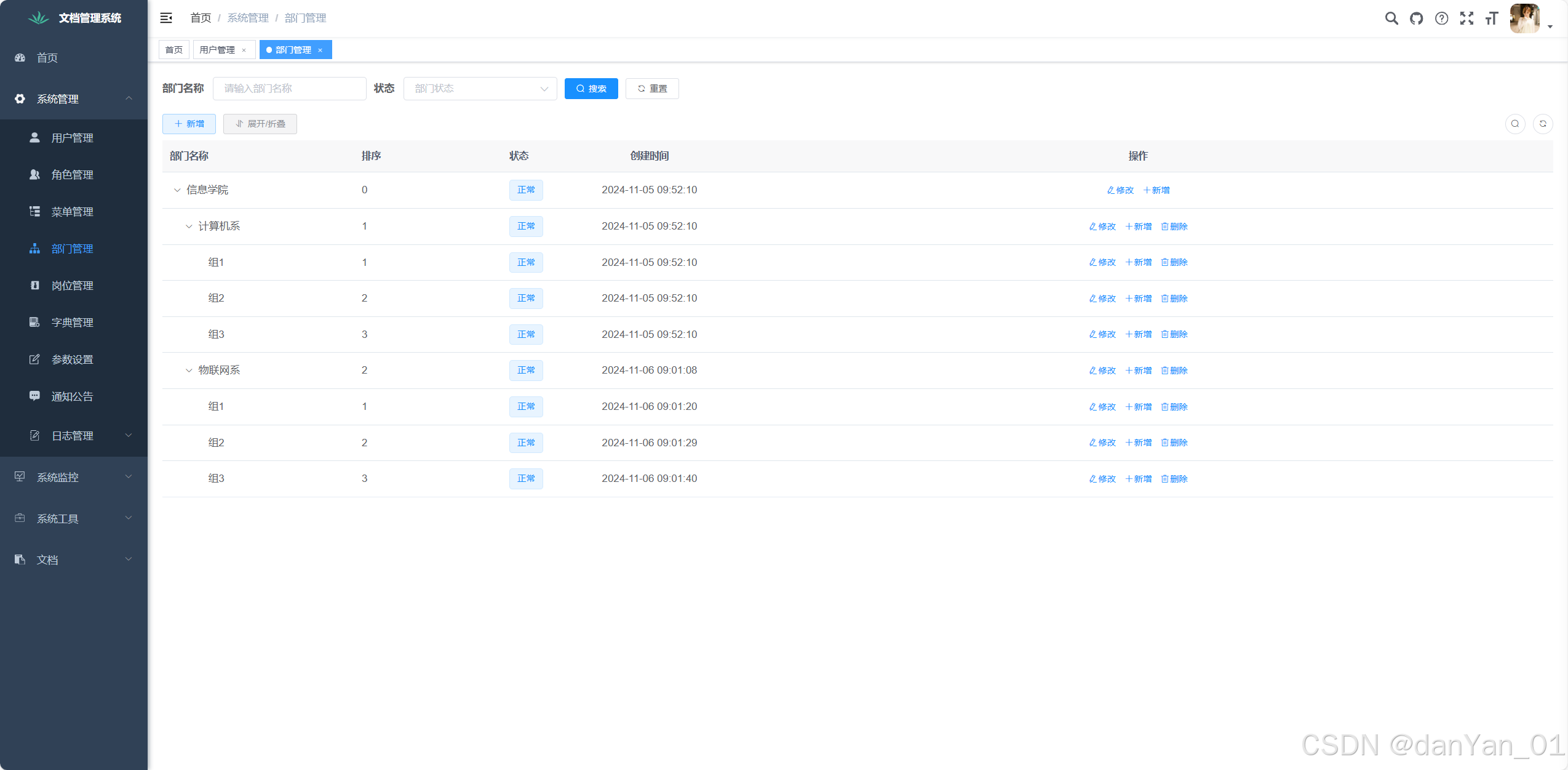Collapse the 信息学院 tree row

pos(177,190)
